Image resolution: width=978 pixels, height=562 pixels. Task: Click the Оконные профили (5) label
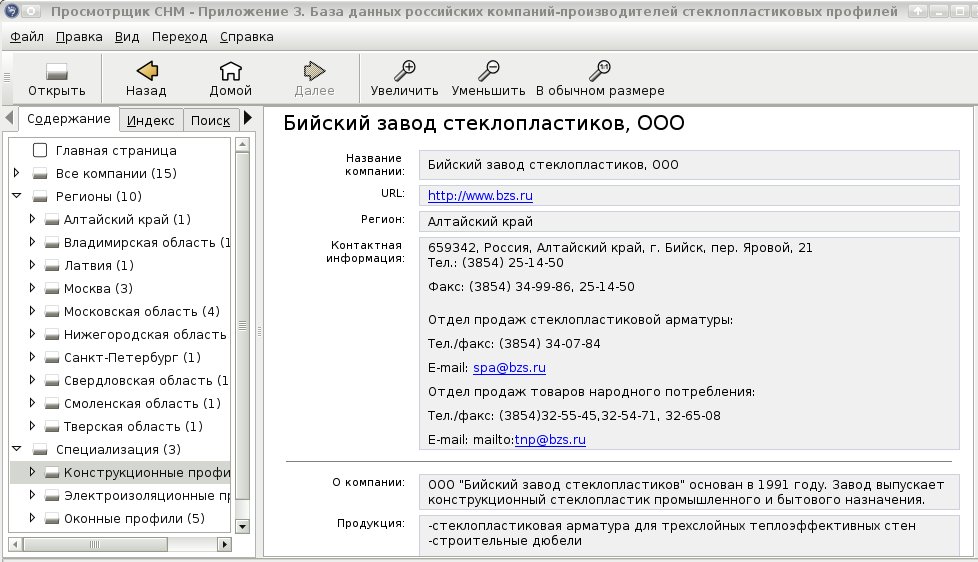[134, 519]
